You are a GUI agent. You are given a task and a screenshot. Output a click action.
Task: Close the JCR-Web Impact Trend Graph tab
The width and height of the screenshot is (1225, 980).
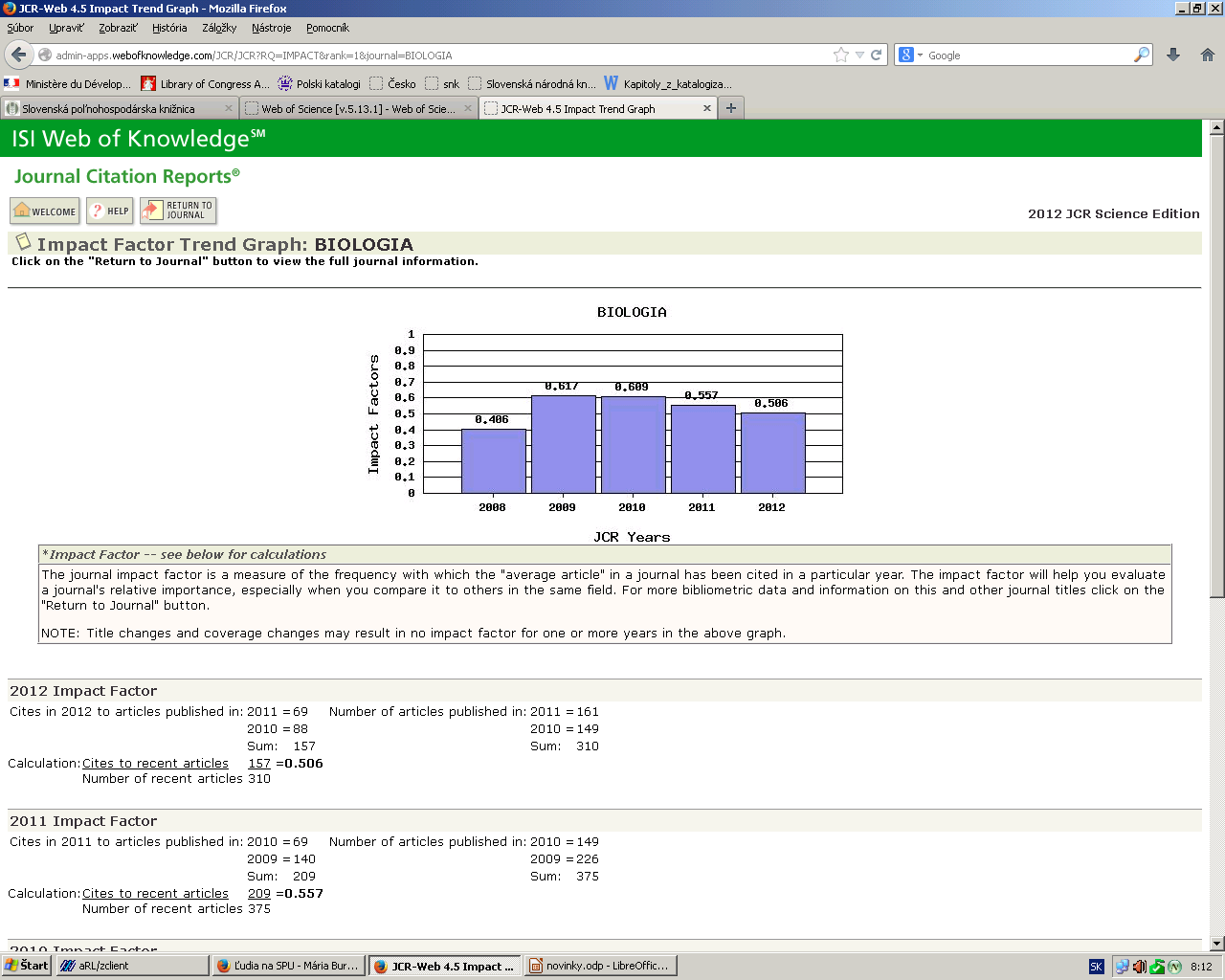click(x=707, y=108)
